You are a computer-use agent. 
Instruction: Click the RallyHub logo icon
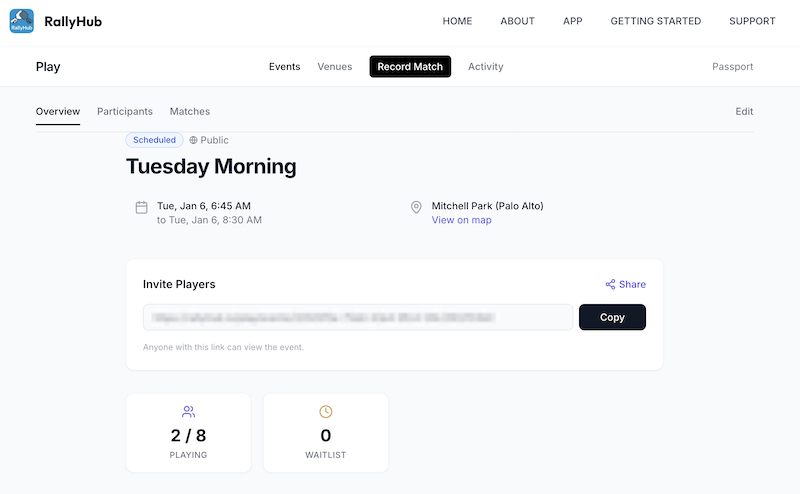click(22, 21)
